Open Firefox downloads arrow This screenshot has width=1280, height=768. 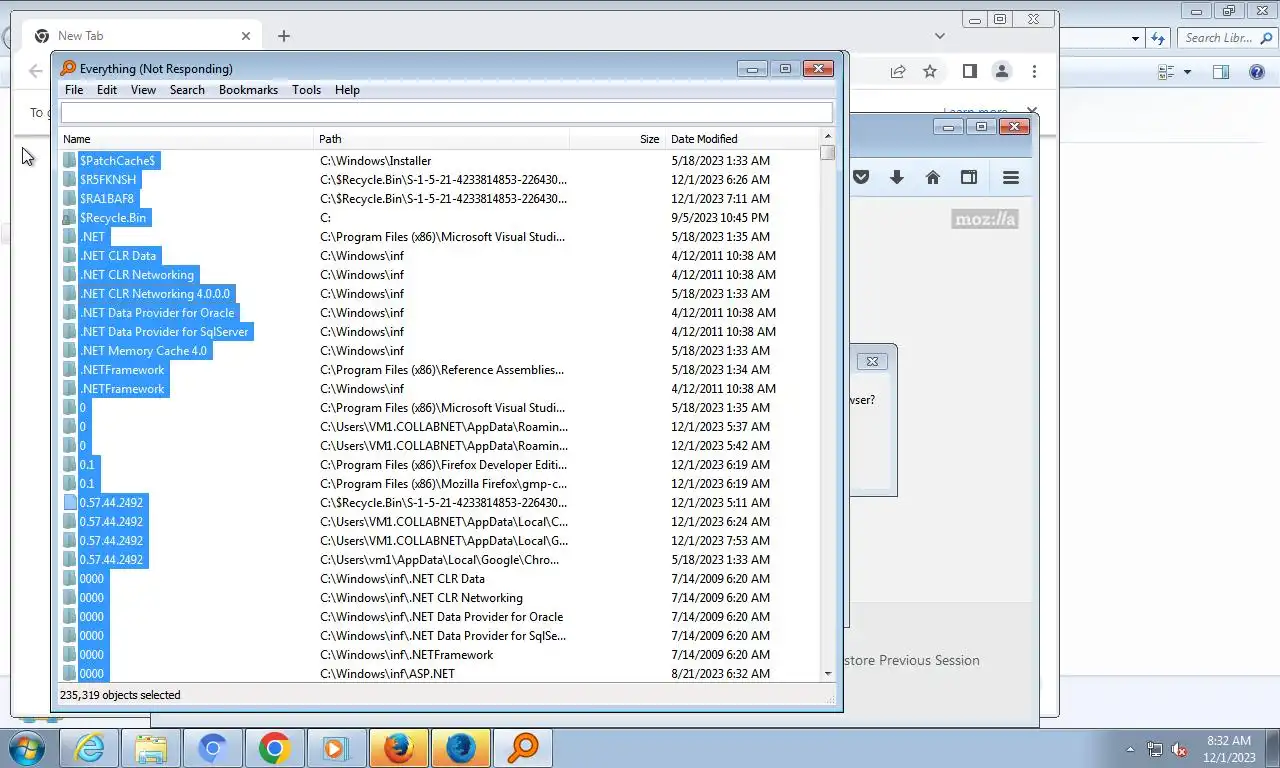pos(897,177)
